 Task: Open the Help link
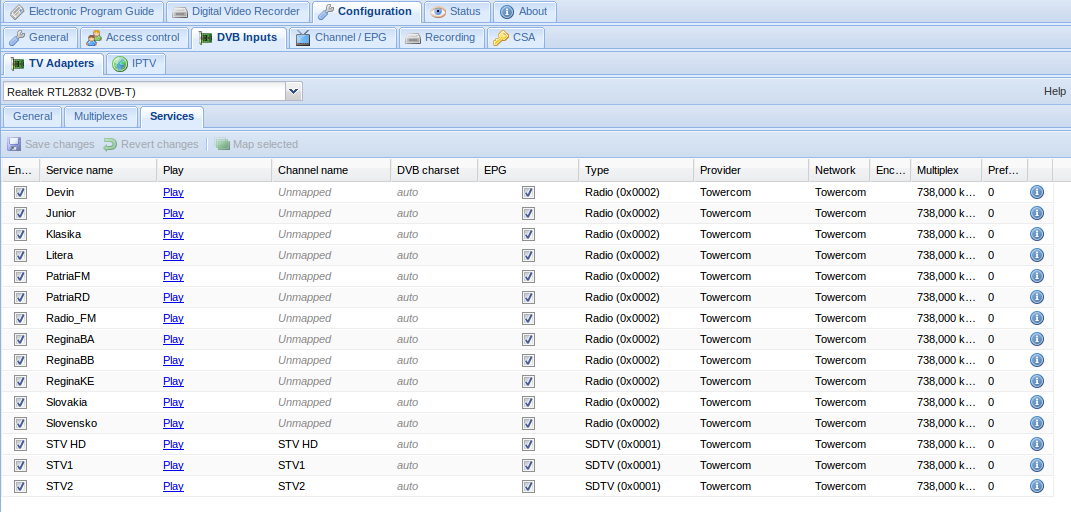click(1054, 91)
